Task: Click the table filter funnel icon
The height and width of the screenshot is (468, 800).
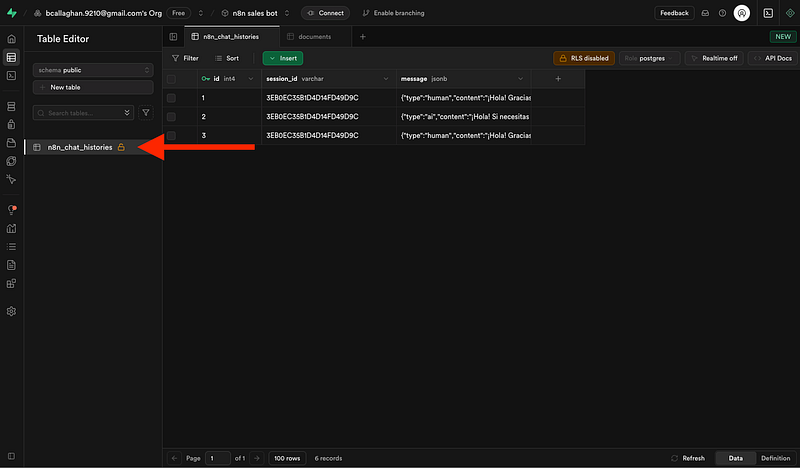Action: coord(145,113)
